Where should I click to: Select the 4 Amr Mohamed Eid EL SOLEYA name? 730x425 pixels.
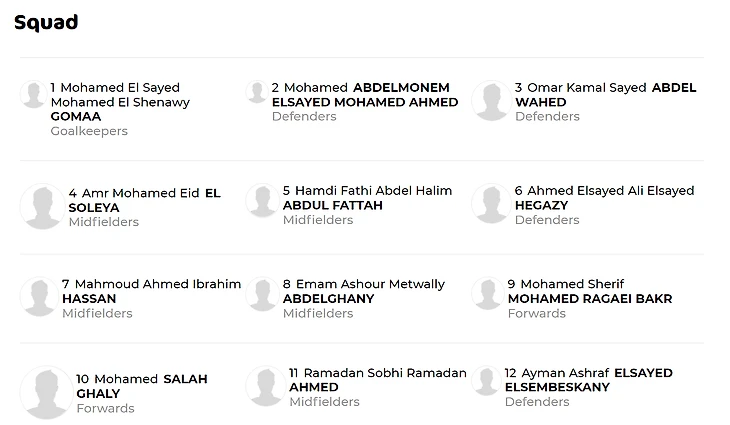coord(144,200)
